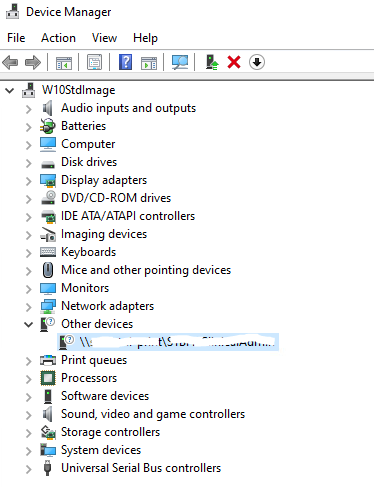Open the View menu
Screen dimensions: 374x487
pos(104,38)
